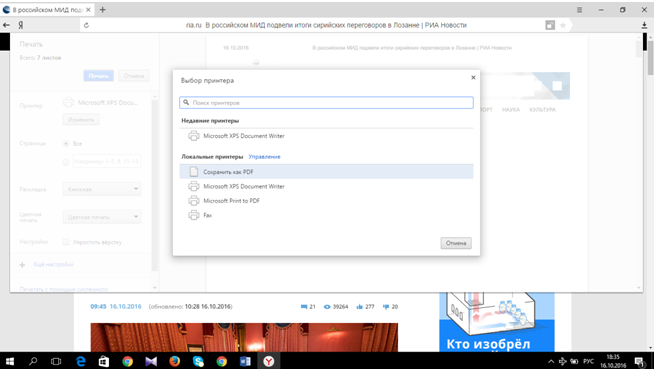Open the Цветная печать dropdown

pos(102,217)
